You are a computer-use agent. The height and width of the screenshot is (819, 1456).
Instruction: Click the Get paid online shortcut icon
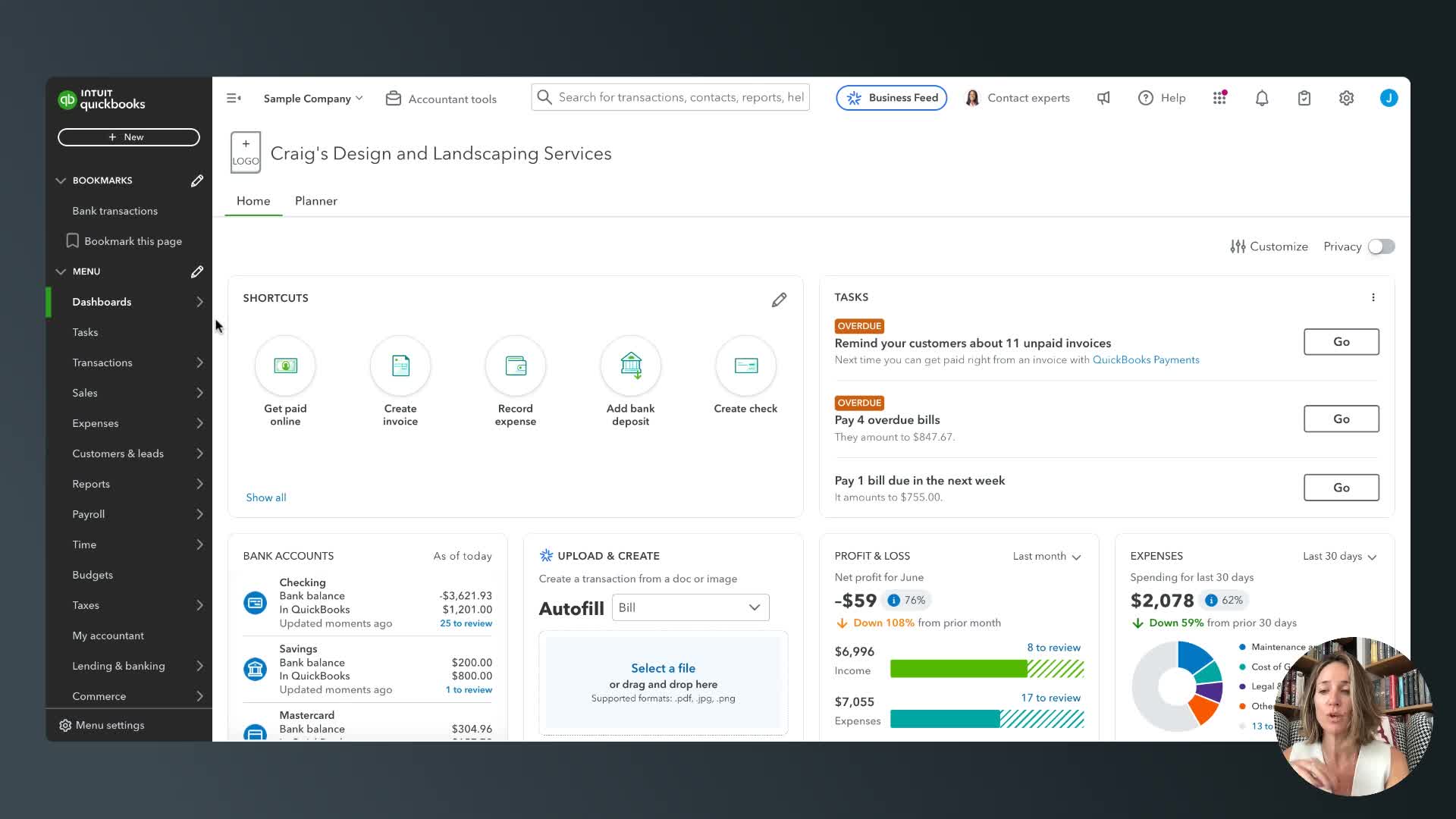(x=285, y=366)
